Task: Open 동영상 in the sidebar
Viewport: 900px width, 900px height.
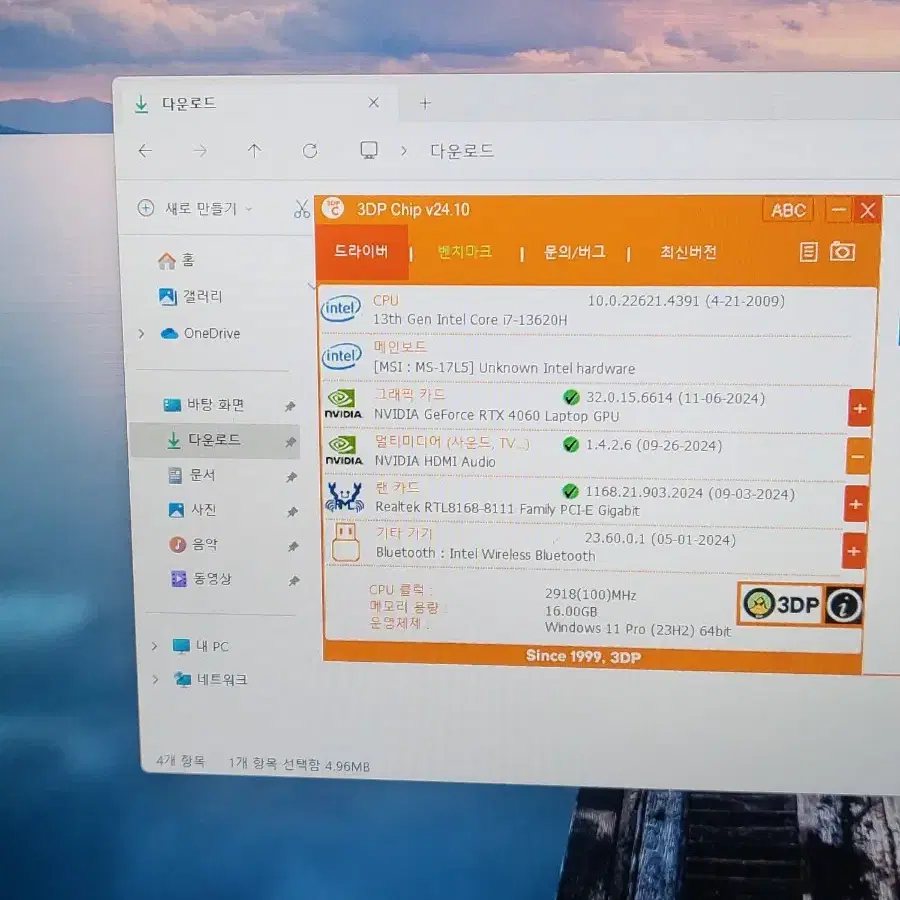Action: point(201,578)
